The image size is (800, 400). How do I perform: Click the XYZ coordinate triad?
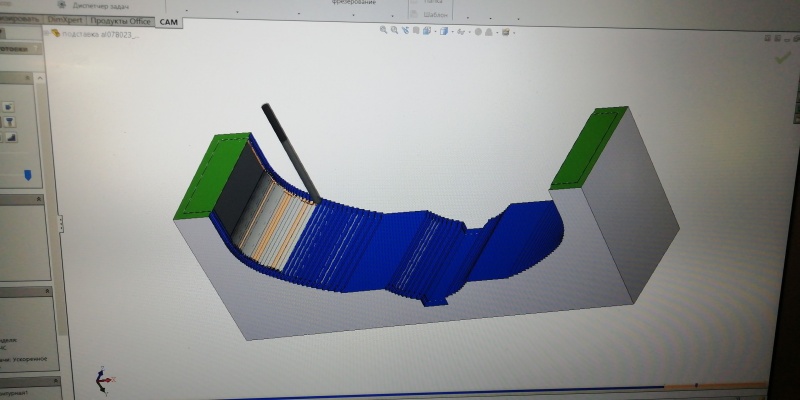[x=105, y=380]
